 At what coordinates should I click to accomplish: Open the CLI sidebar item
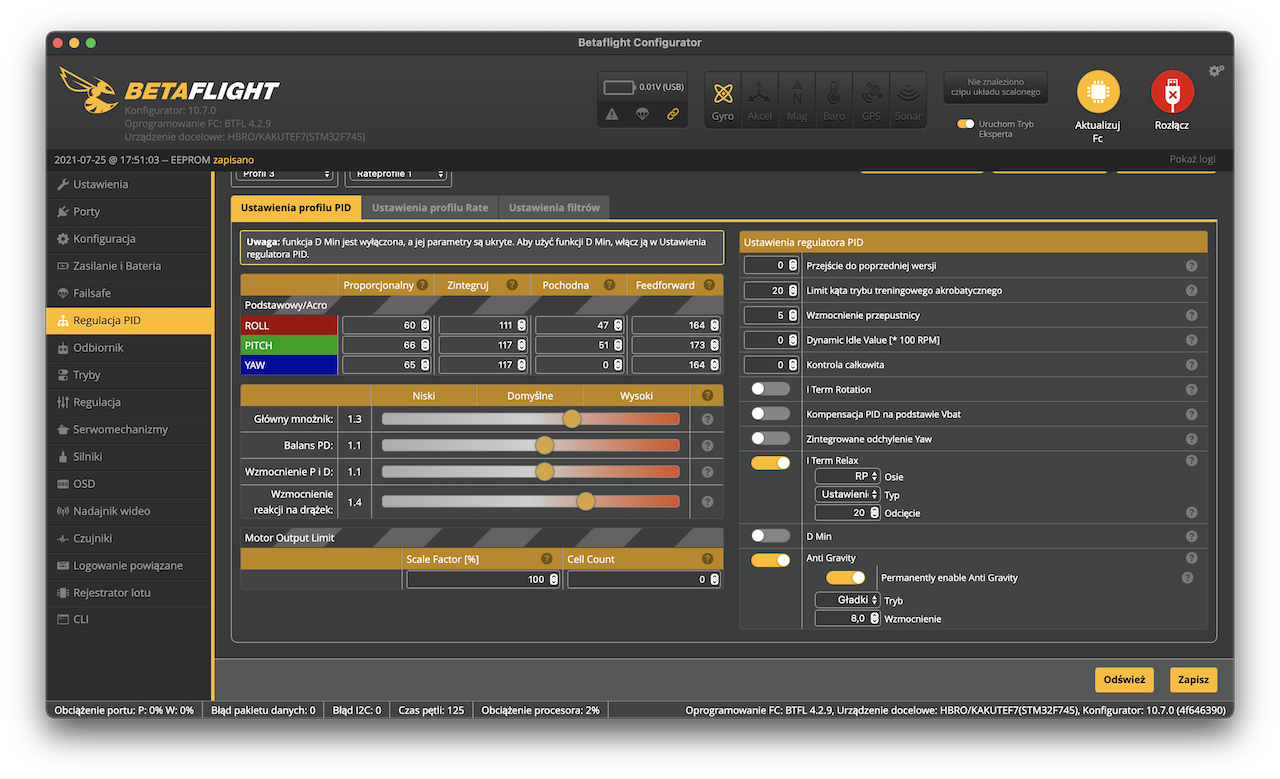(129, 620)
